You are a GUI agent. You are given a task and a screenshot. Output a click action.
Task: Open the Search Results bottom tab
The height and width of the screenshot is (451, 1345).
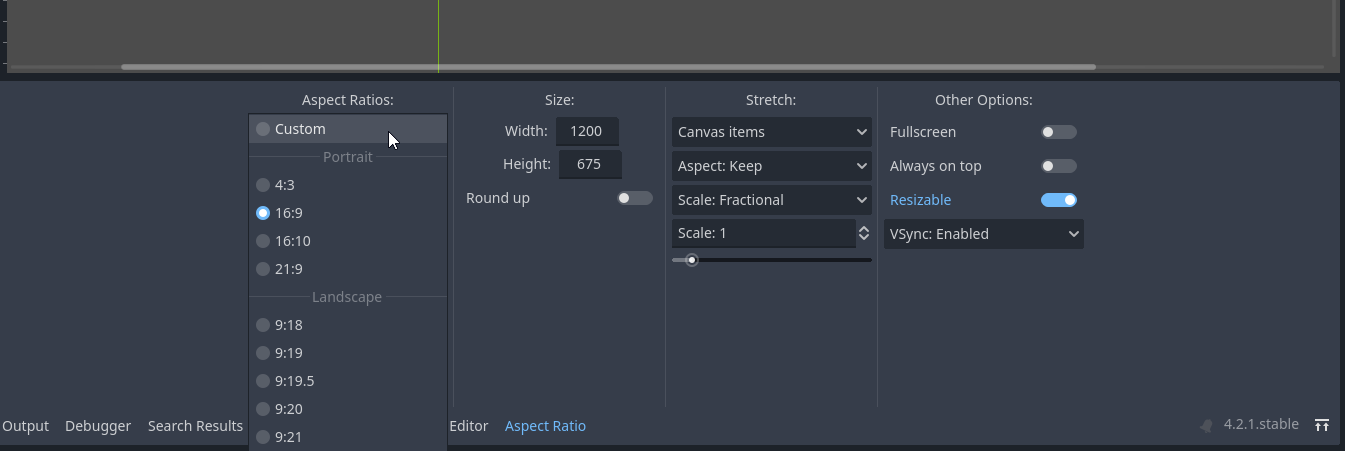coord(195,426)
